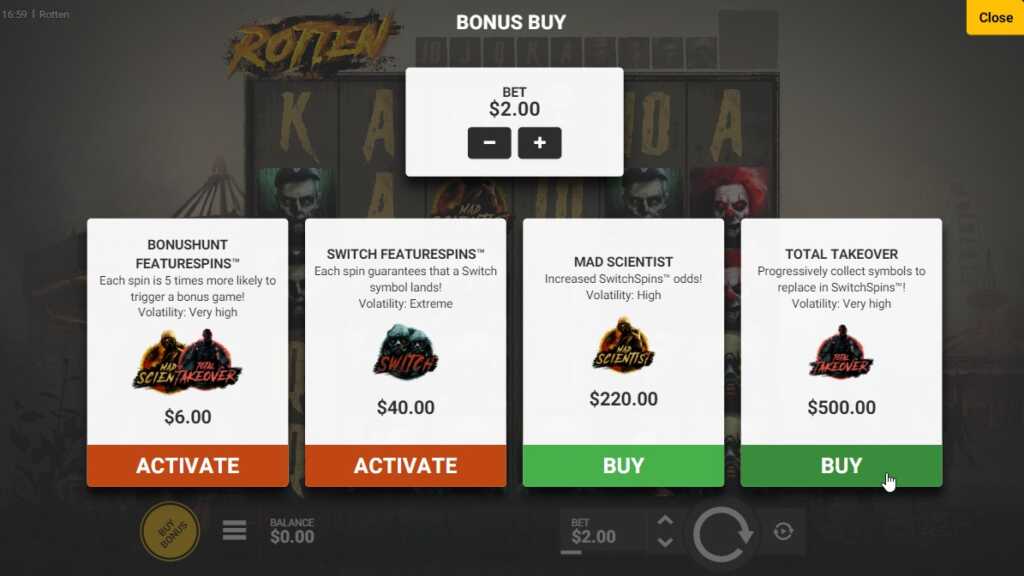
Task: Open the hamburger menu icon
Action: click(x=234, y=530)
